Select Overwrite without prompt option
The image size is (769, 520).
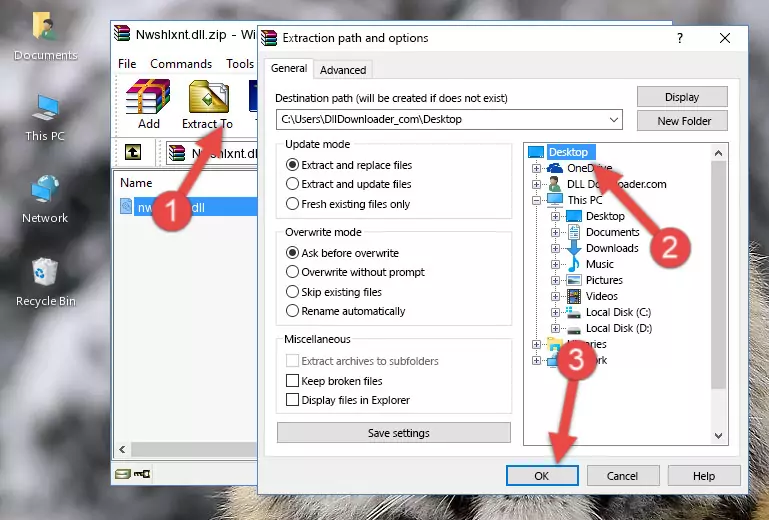(292, 272)
